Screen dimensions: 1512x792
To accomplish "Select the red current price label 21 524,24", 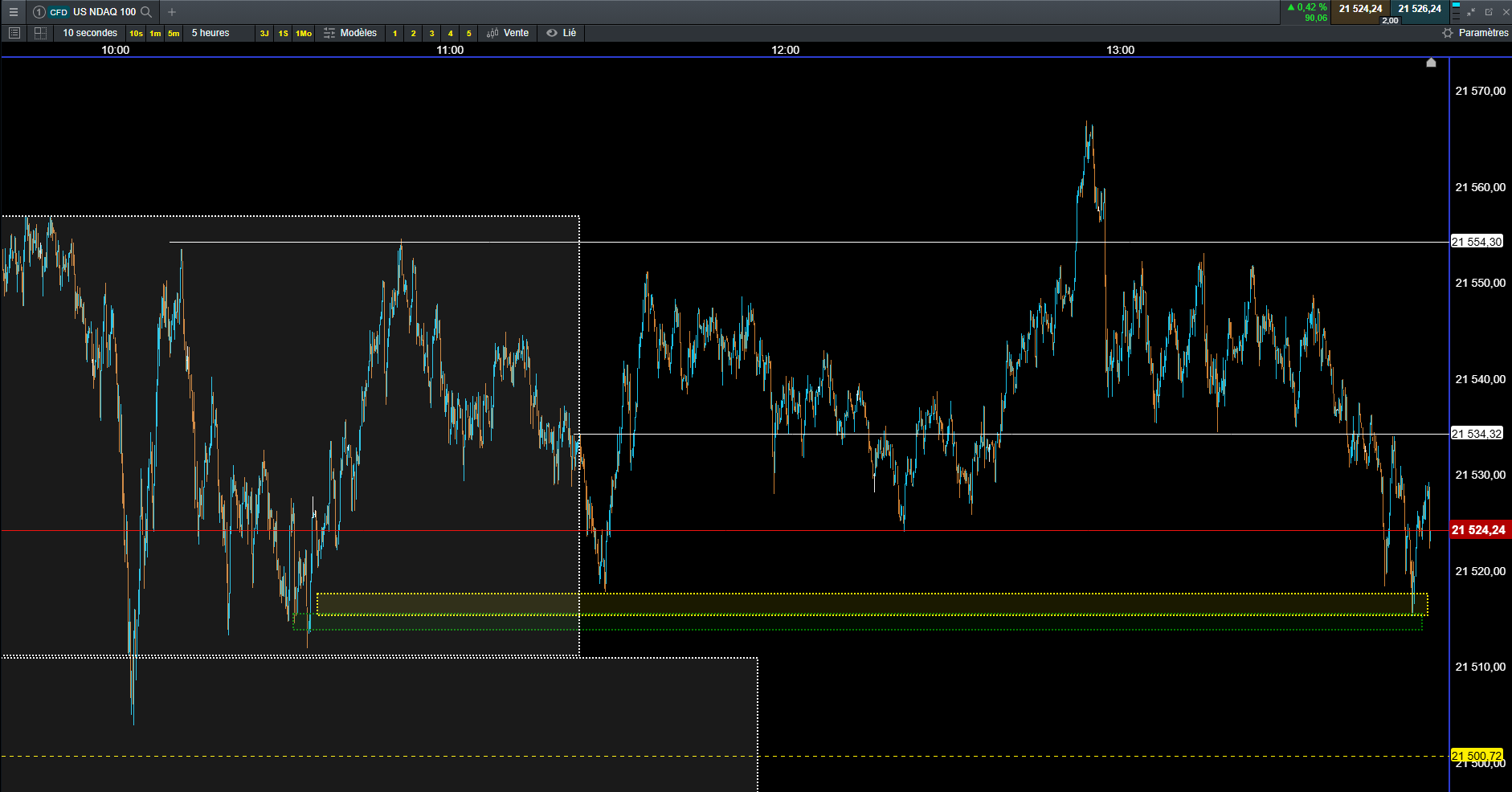I will click(x=1480, y=530).
